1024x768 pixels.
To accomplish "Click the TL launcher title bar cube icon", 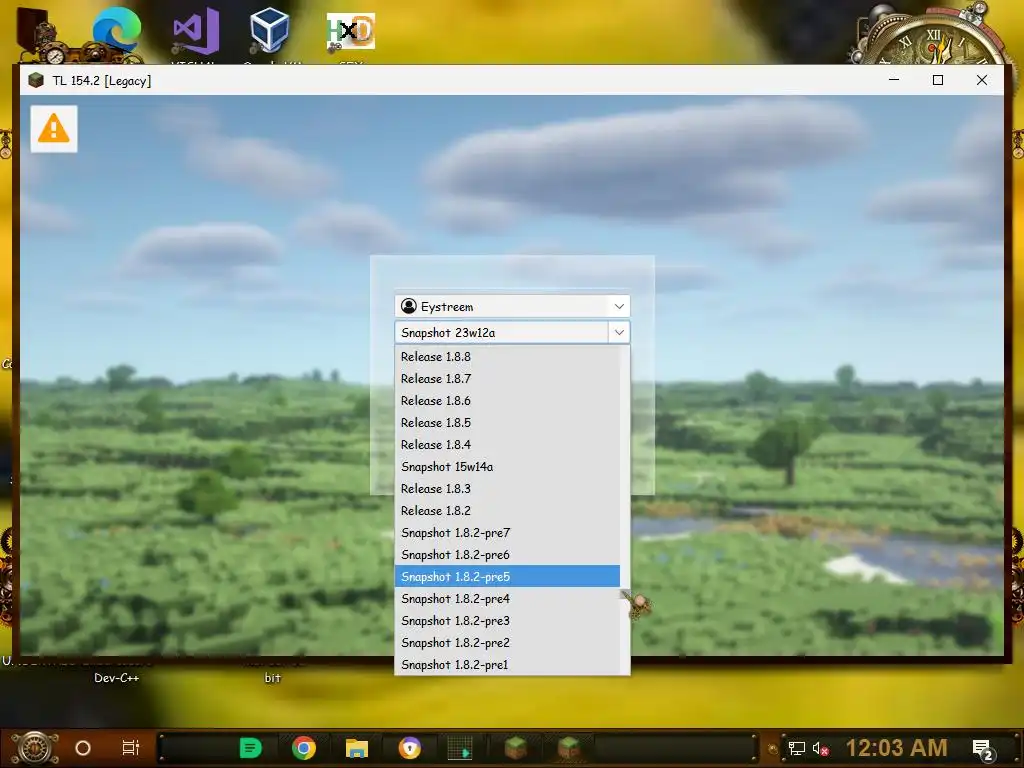I will [x=36, y=80].
